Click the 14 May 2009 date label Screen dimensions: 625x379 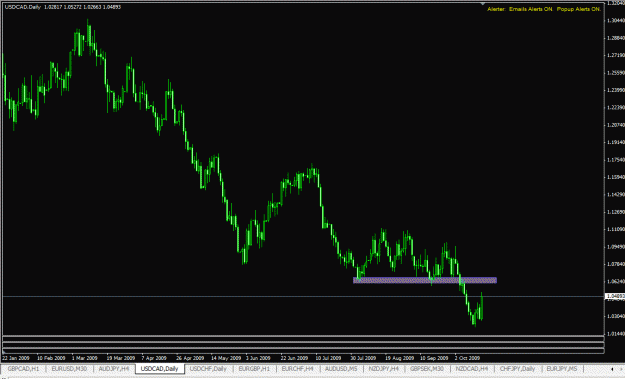tap(226, 358)
